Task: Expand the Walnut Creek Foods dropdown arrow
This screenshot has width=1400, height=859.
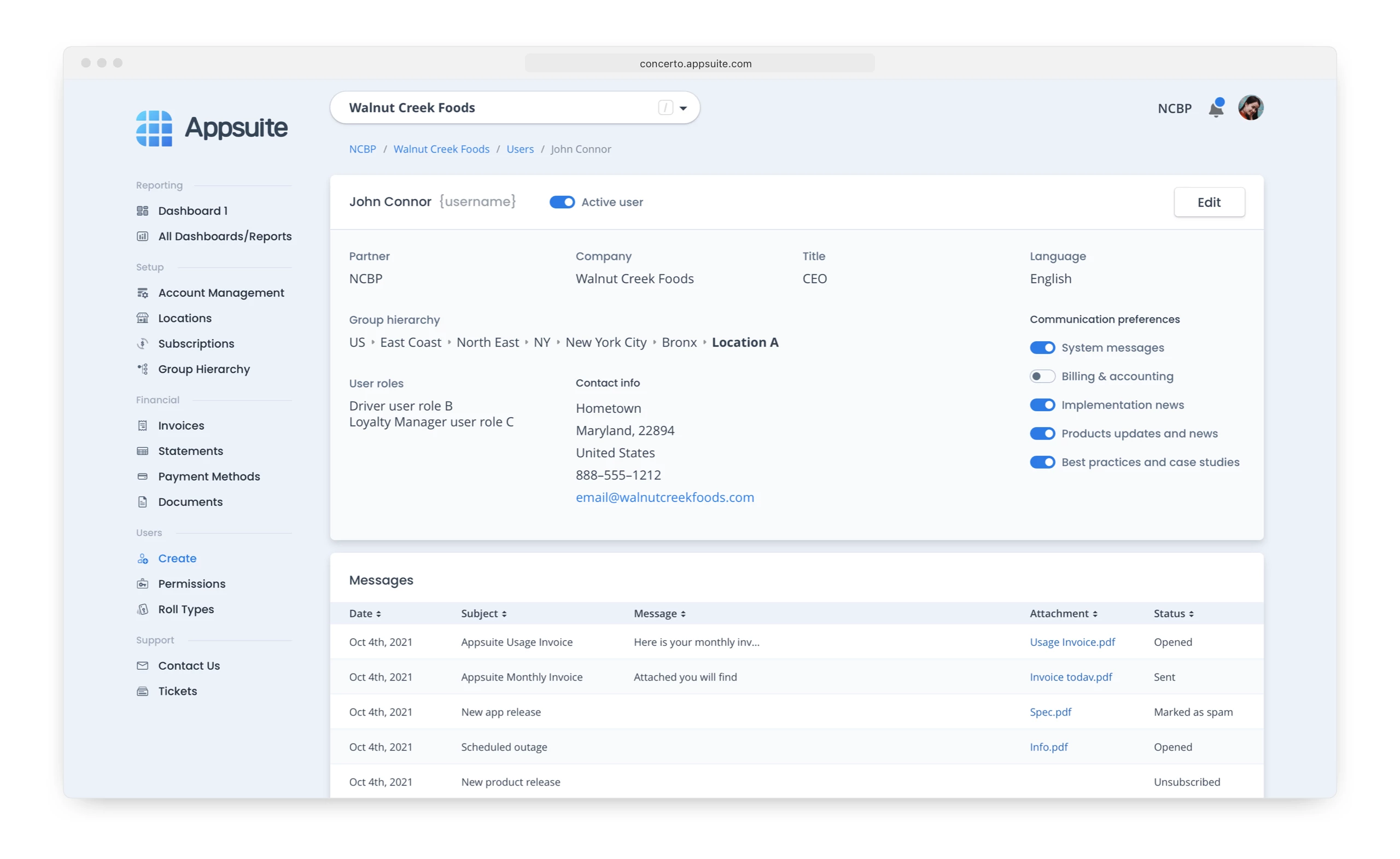Action: (x=683, y=108)
